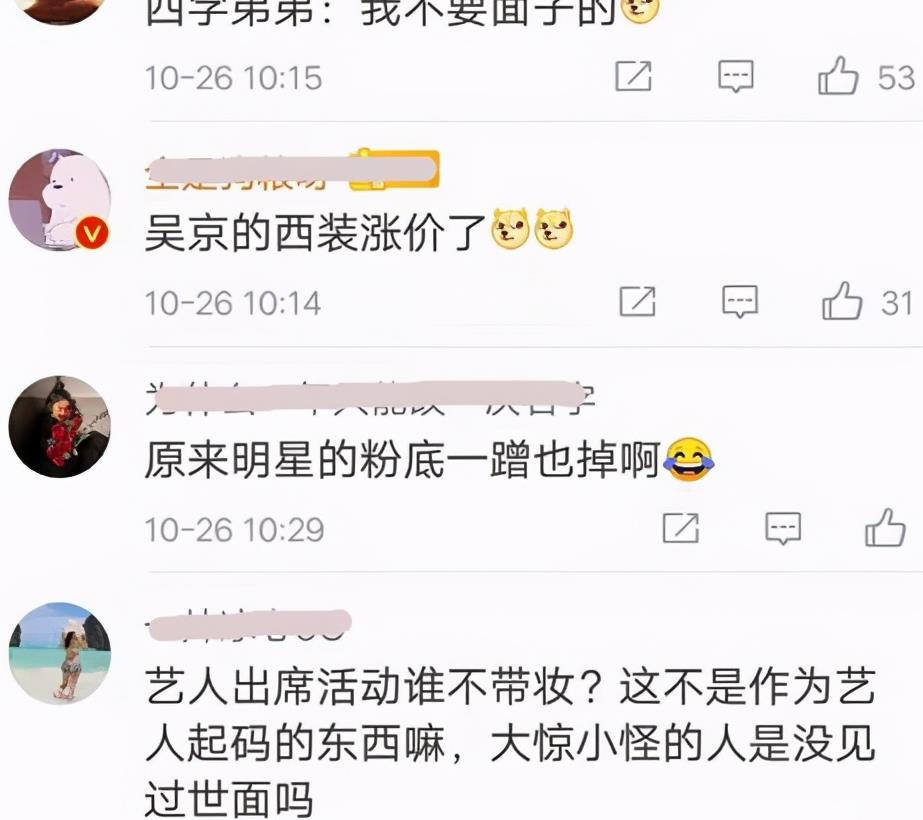
Task: Tap the verified V badge
Action: (x=92, y=233)
